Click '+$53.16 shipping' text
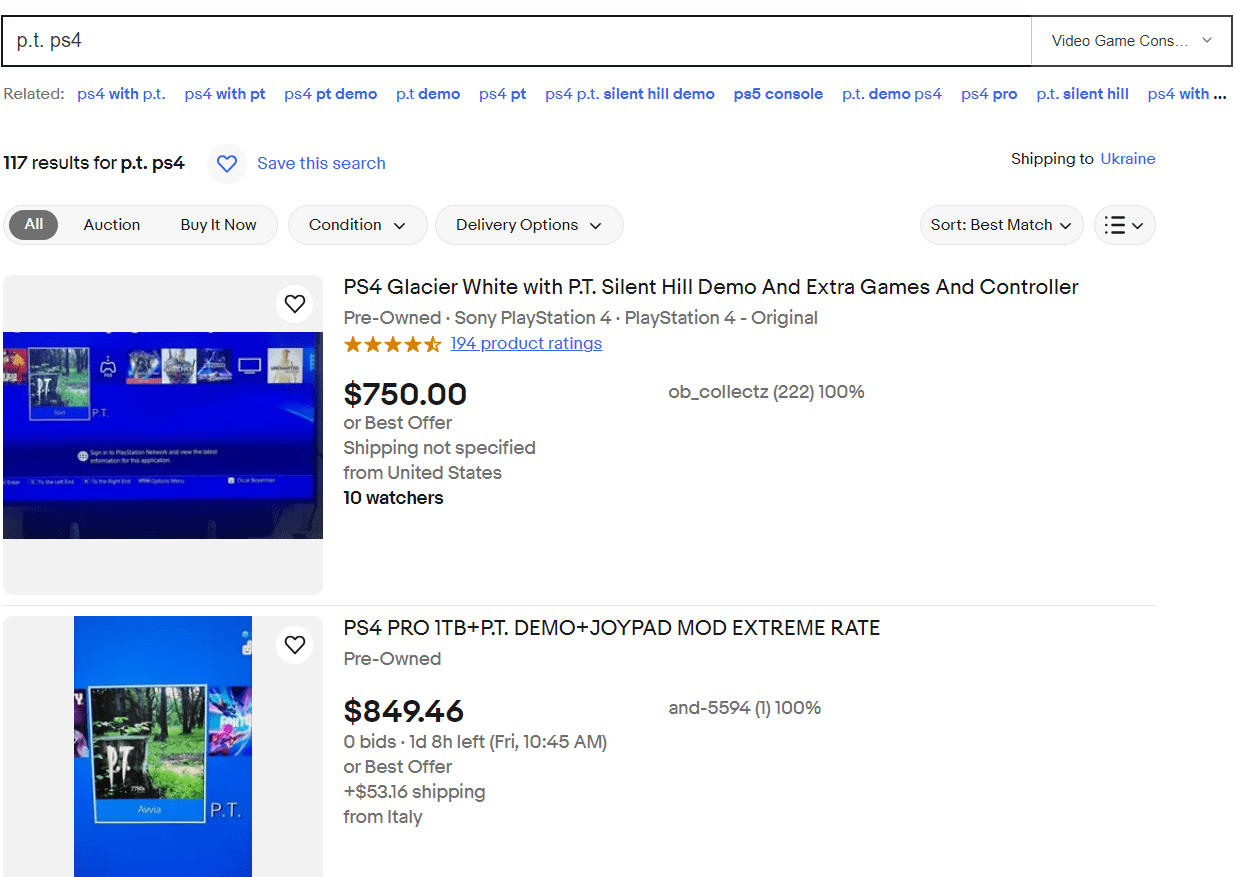1235x877 pixels. coord(414,792)
